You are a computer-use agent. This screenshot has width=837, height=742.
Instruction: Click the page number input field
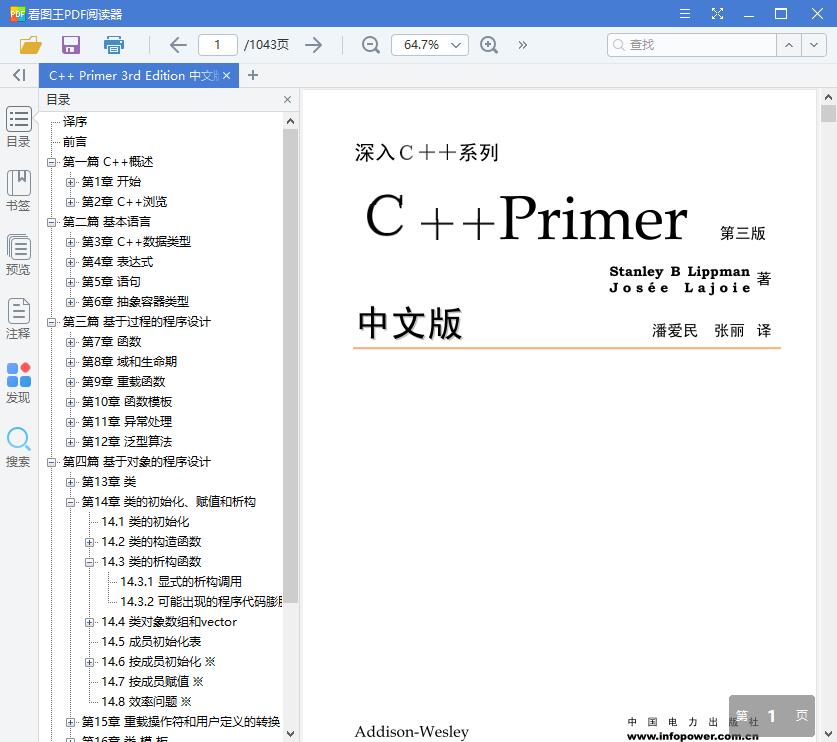pyautogui.click(x=218, y=45)
